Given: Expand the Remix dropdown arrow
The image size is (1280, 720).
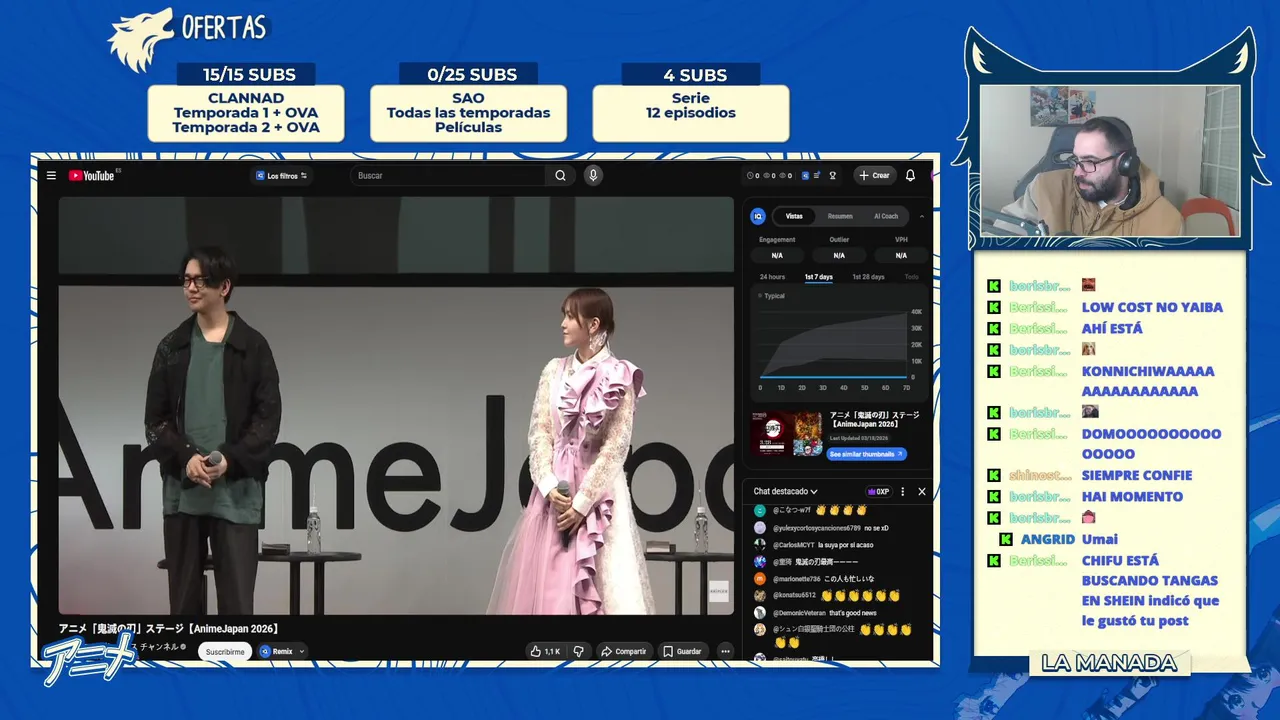Looking at the screenshot, I should (302, 651).
